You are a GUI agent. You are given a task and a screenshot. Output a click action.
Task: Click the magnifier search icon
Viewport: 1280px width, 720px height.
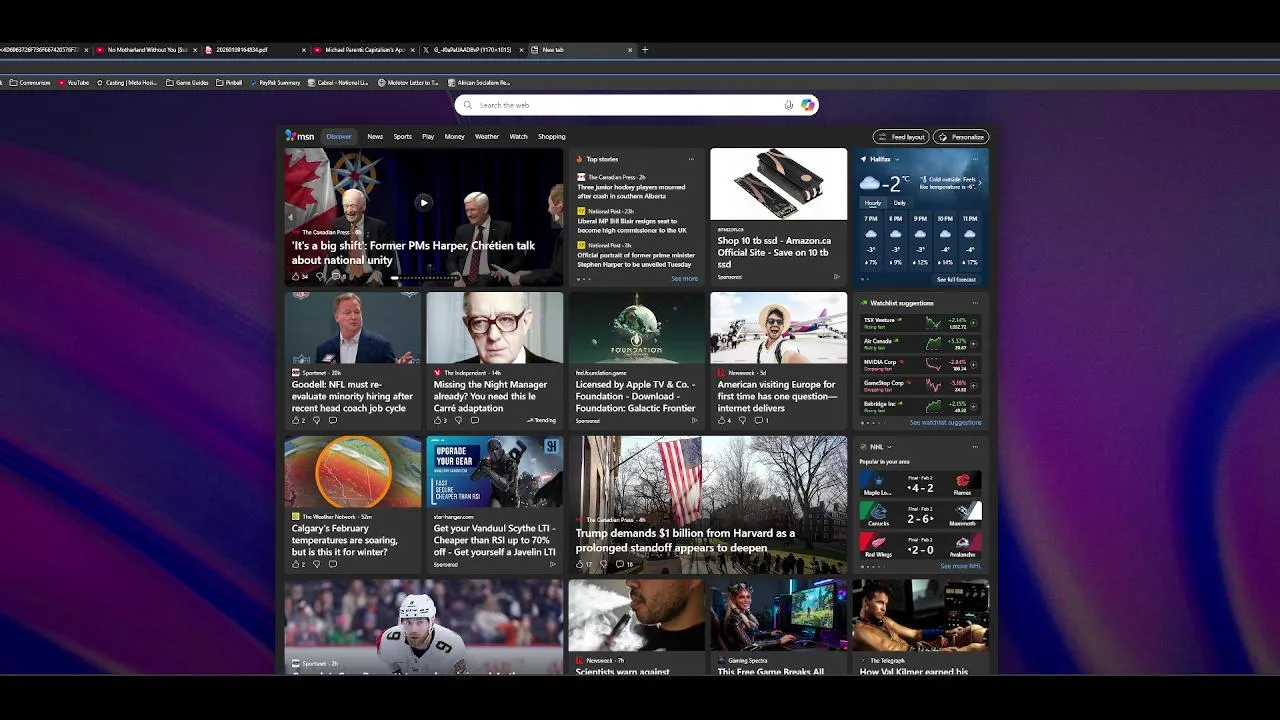[x=468, y=105]
